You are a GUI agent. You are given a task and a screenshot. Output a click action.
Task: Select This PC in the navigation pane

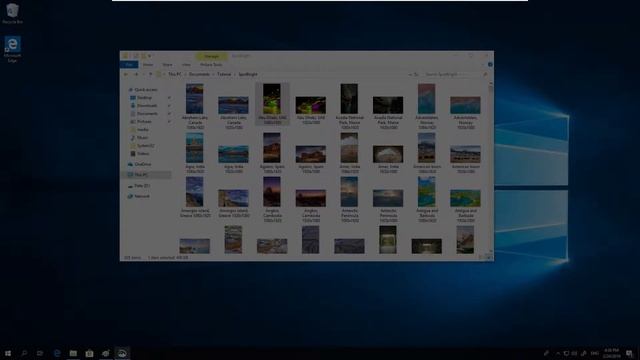point(141,175)
